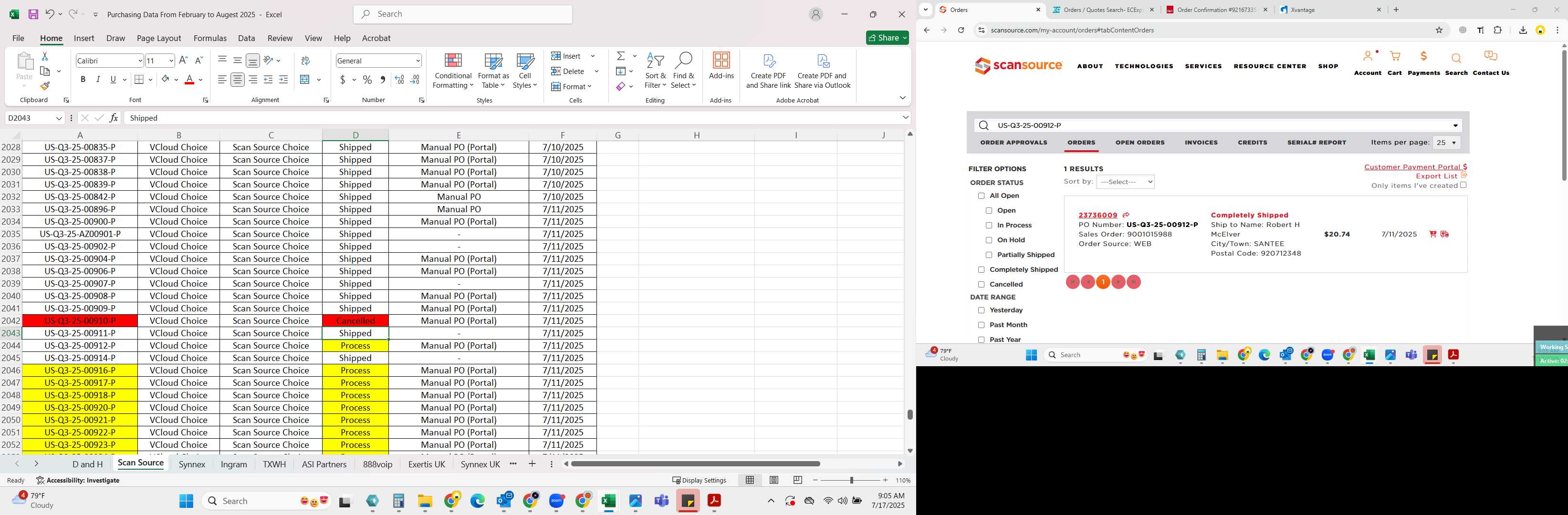Screen dimensions: 1568x515
Task: Apply Italic formatting in Excel ribbon
Action: pos(98,80)
